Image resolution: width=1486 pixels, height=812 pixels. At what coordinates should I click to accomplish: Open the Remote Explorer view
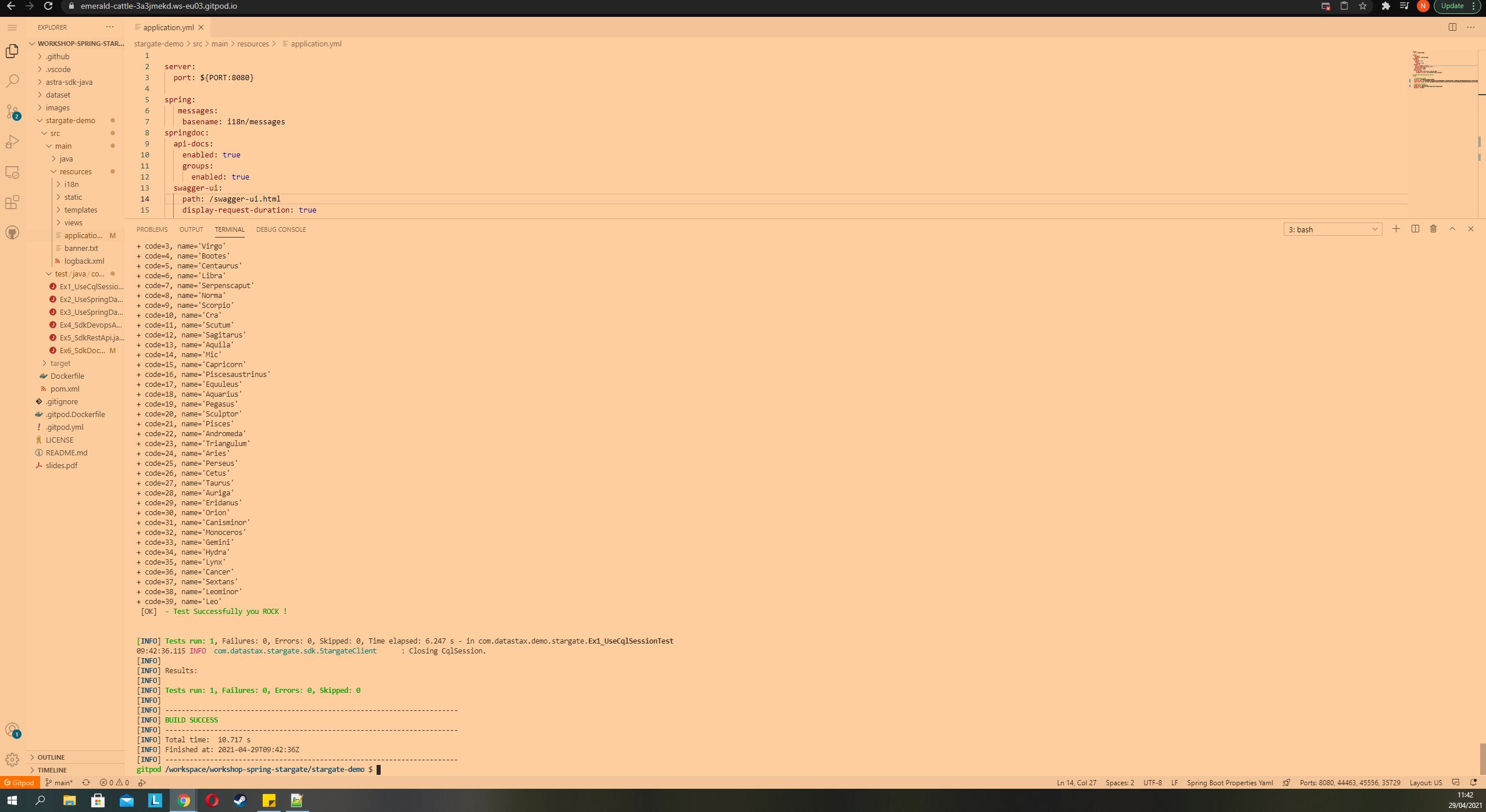(12, 172)
